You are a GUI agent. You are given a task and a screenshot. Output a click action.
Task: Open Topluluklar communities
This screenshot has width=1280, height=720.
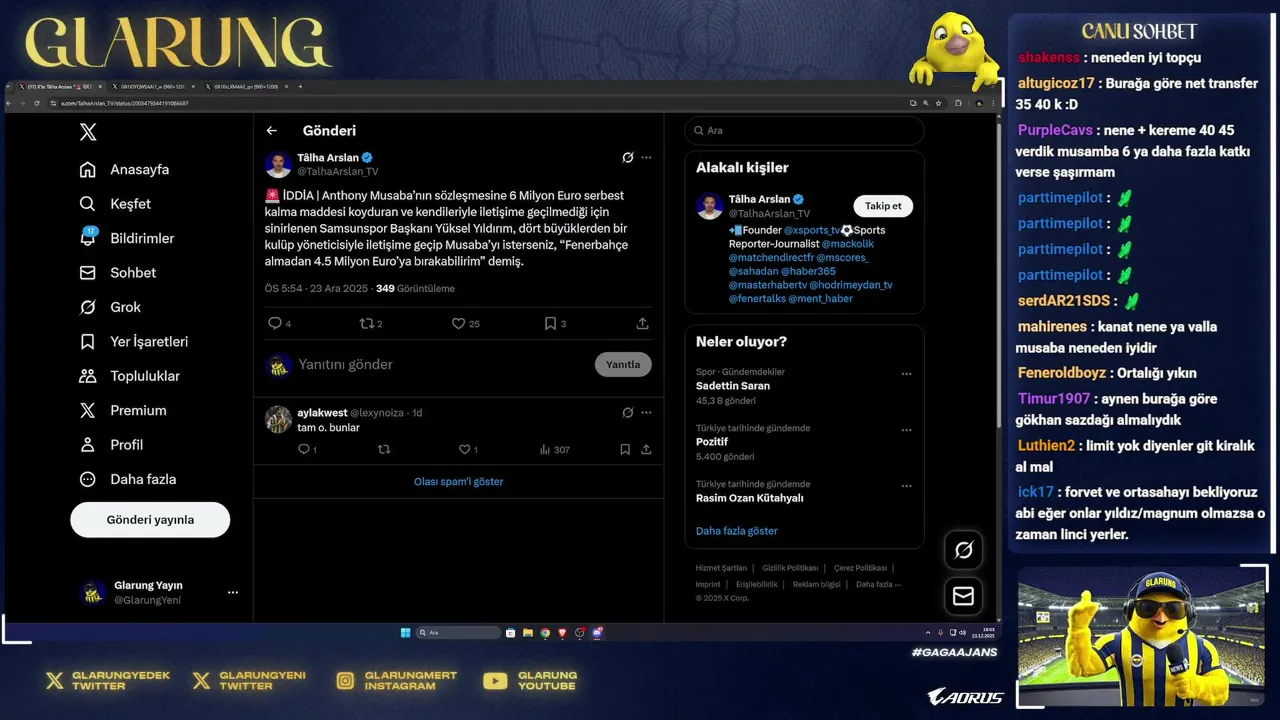(130, 376)
